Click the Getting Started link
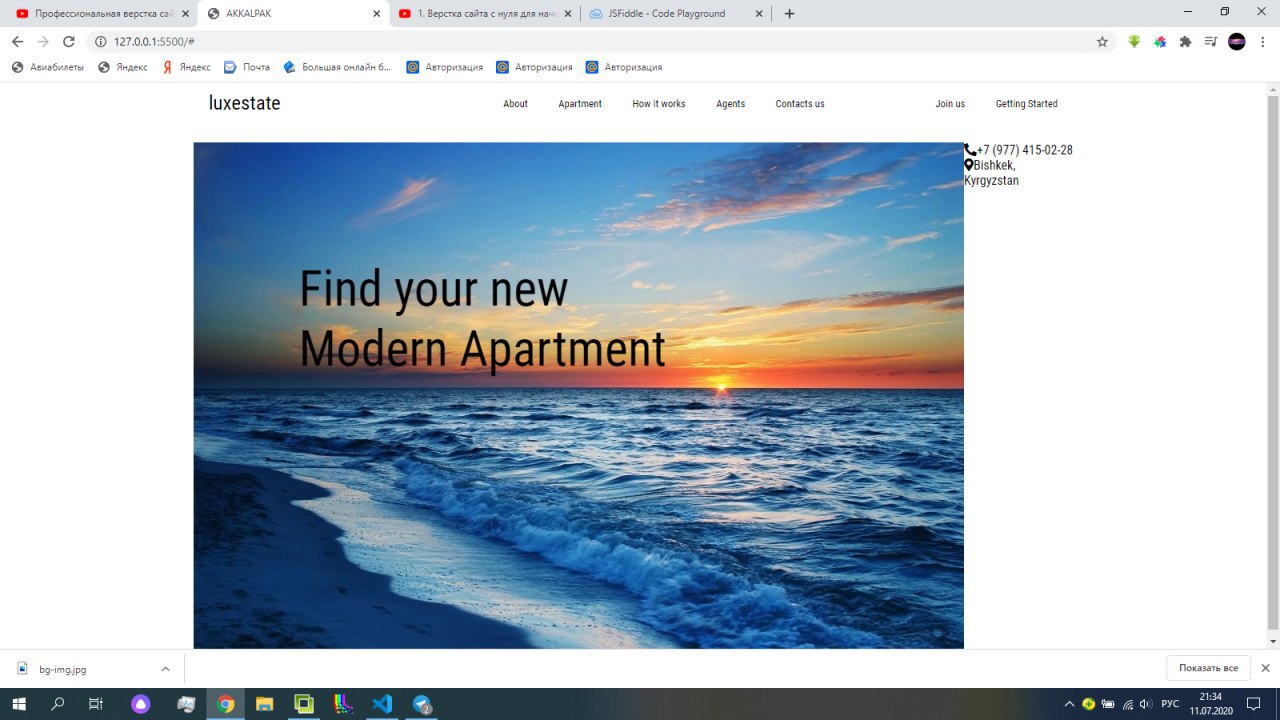 pyautogui.click(x=1026, y=104)
